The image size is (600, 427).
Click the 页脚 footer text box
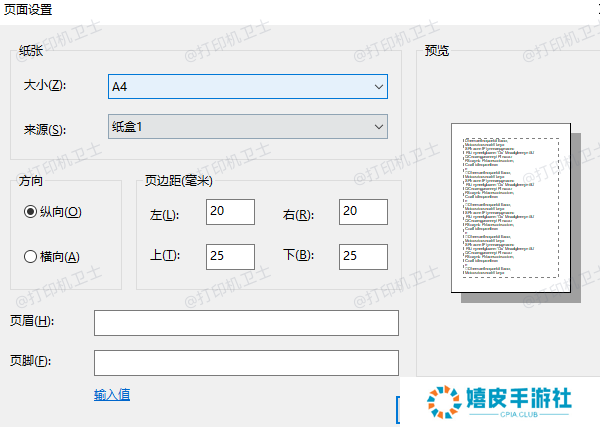[246, 363]
